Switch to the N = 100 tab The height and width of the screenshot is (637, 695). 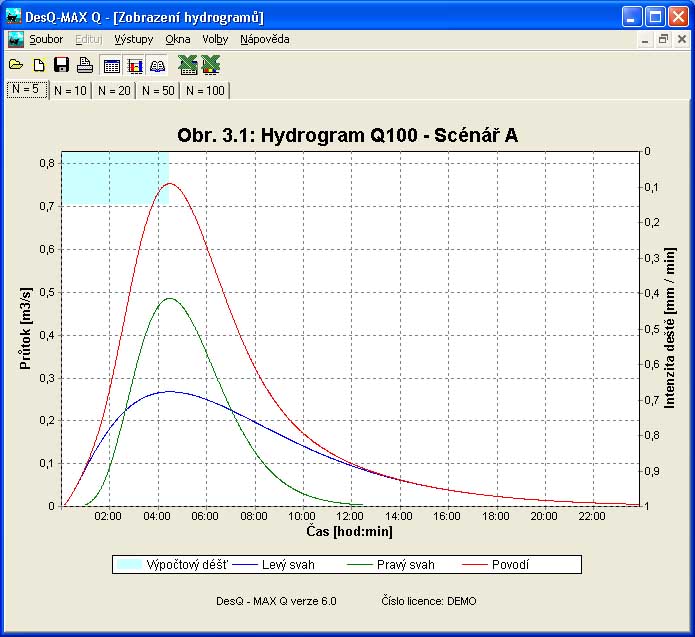point(205,90)
